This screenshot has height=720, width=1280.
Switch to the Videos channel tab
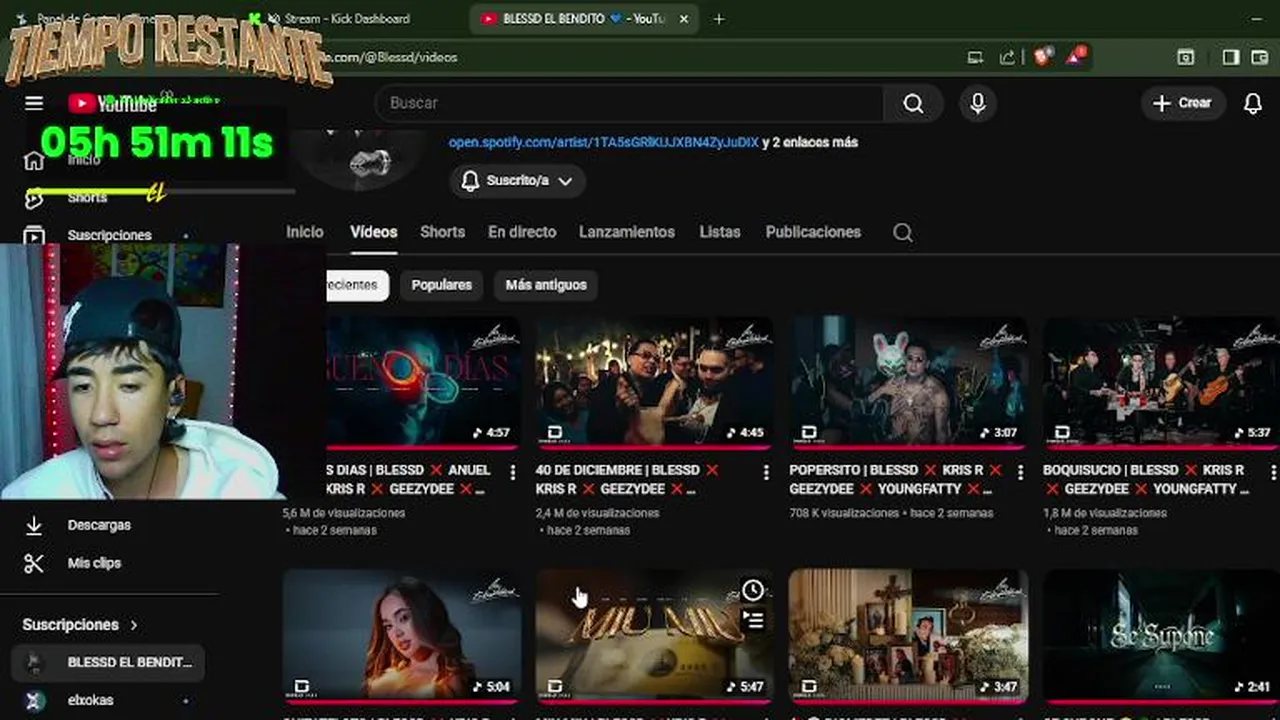click(x=374, y=232)
